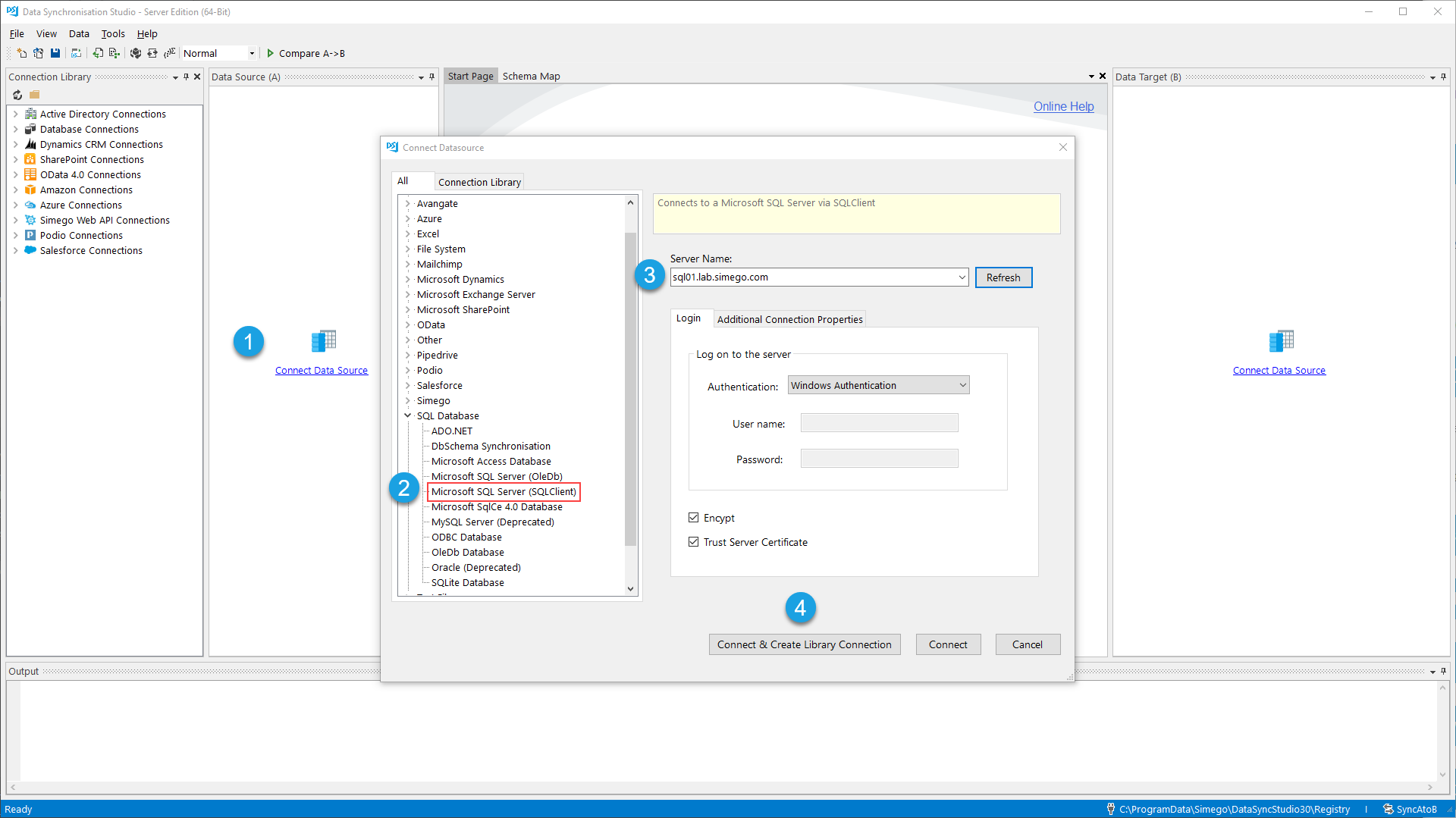Click the Data Target (B) database icon

[1282, 340]
